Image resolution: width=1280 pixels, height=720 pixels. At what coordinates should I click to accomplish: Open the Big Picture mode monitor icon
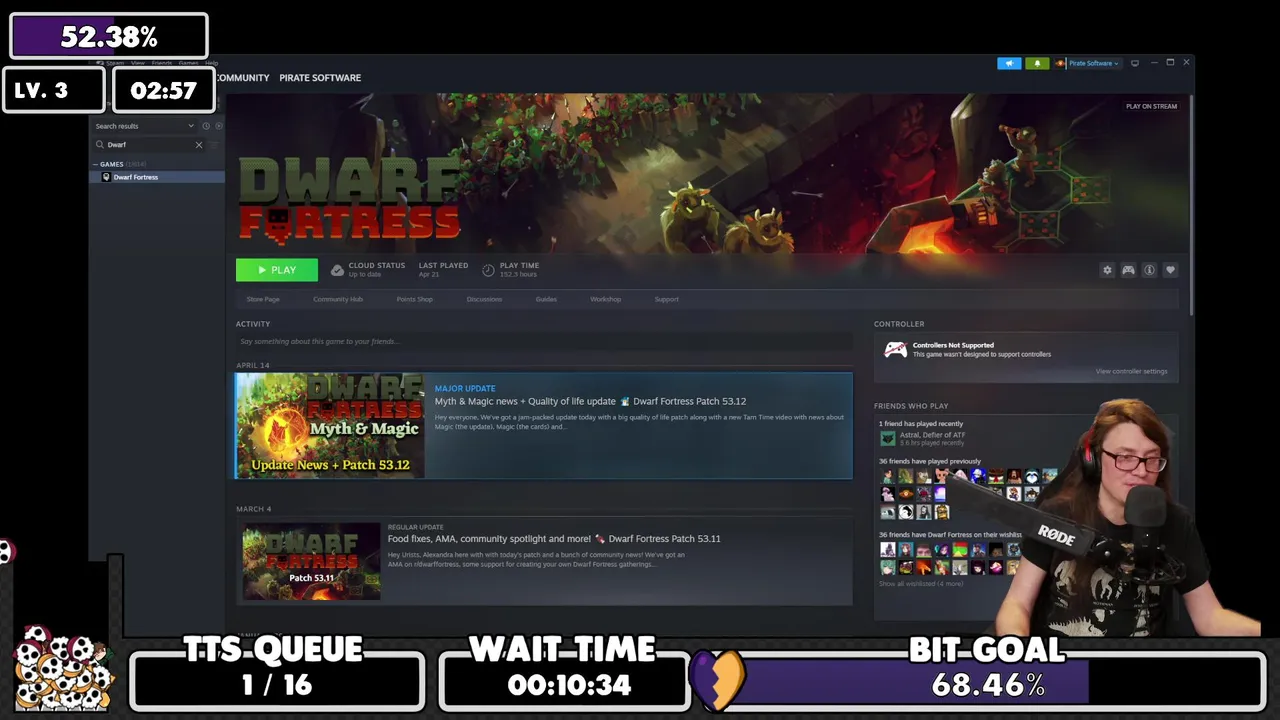click(x=1135, y=63)
